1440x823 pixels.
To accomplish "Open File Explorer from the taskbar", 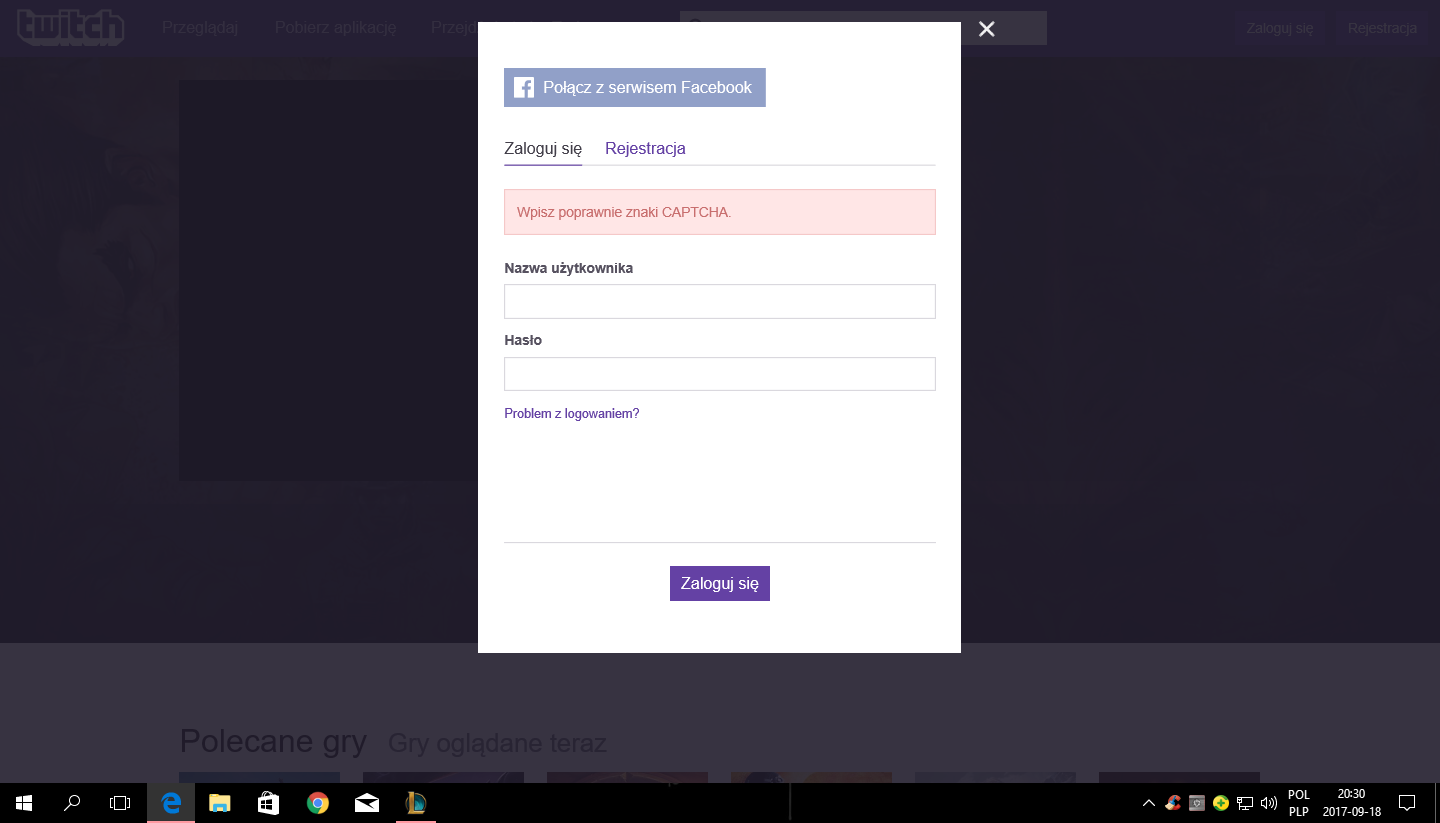I will point(220,803).
